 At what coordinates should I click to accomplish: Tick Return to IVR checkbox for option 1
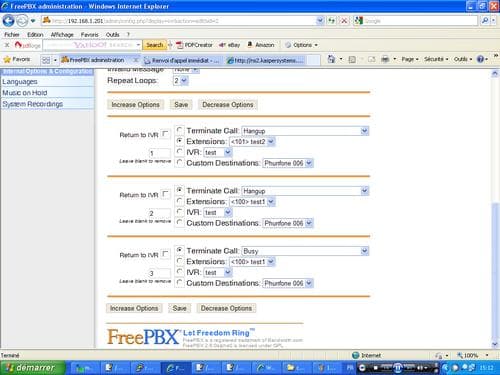click(165, 134)
